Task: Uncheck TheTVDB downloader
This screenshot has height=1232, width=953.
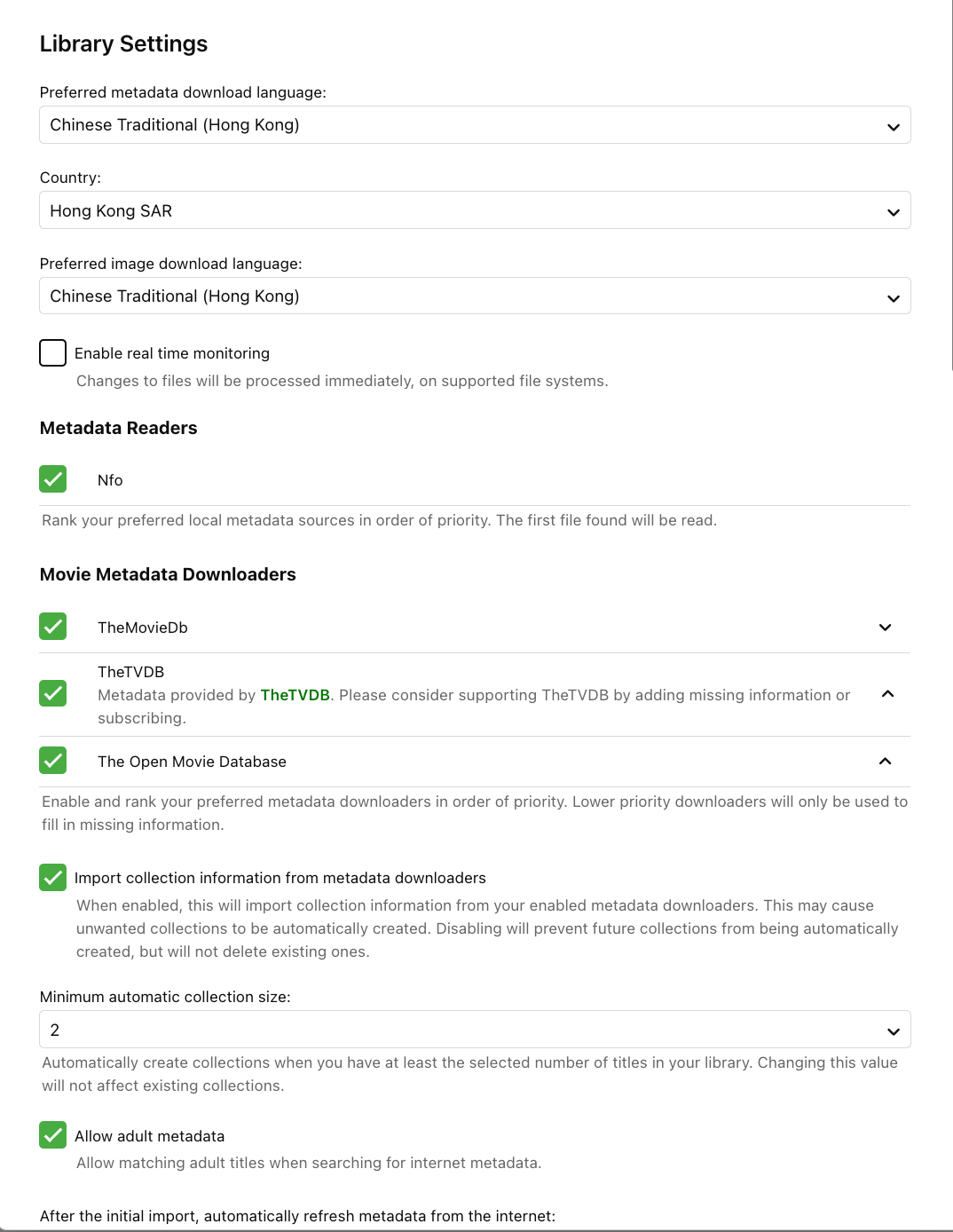Action: [x=53, y=693]
